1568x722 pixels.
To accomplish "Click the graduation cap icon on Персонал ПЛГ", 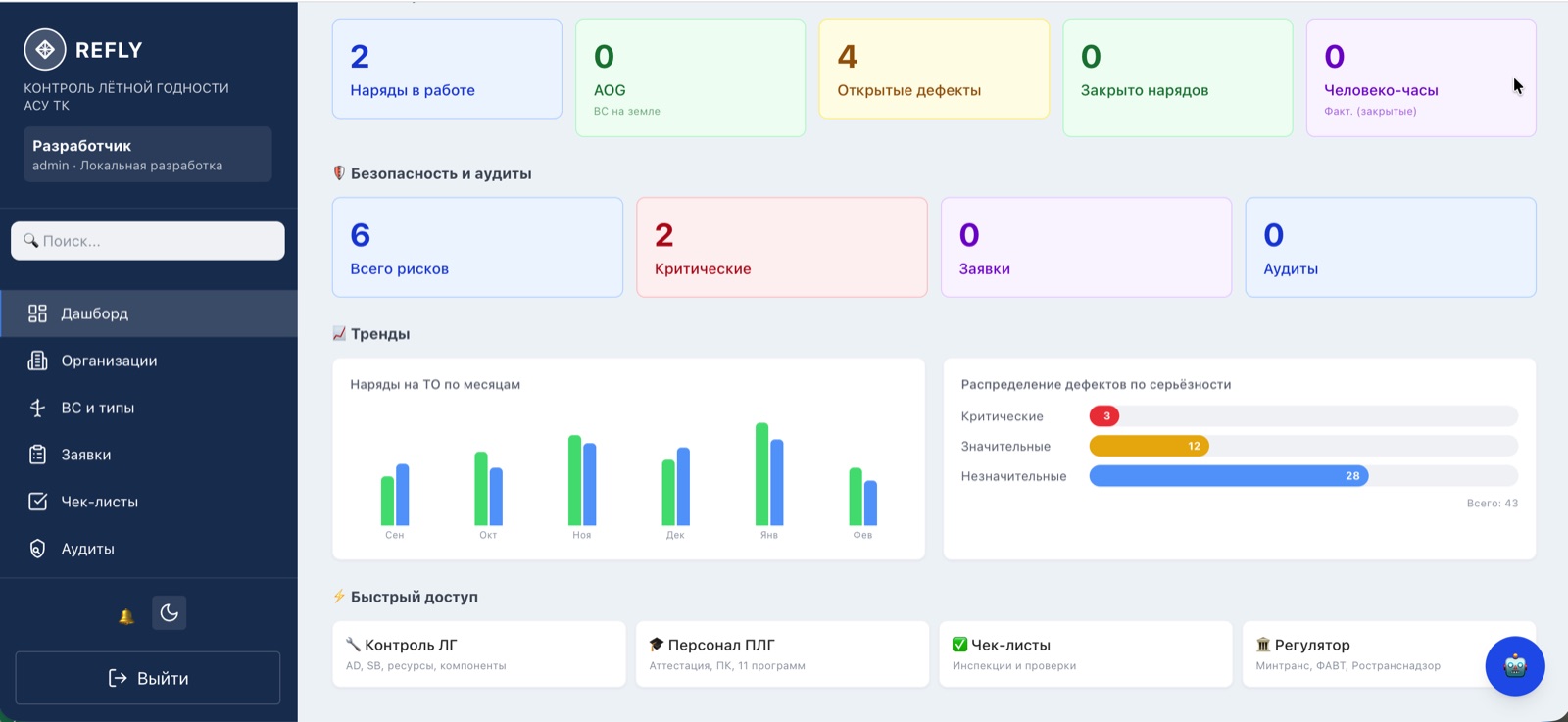I will tap(657, 645).
